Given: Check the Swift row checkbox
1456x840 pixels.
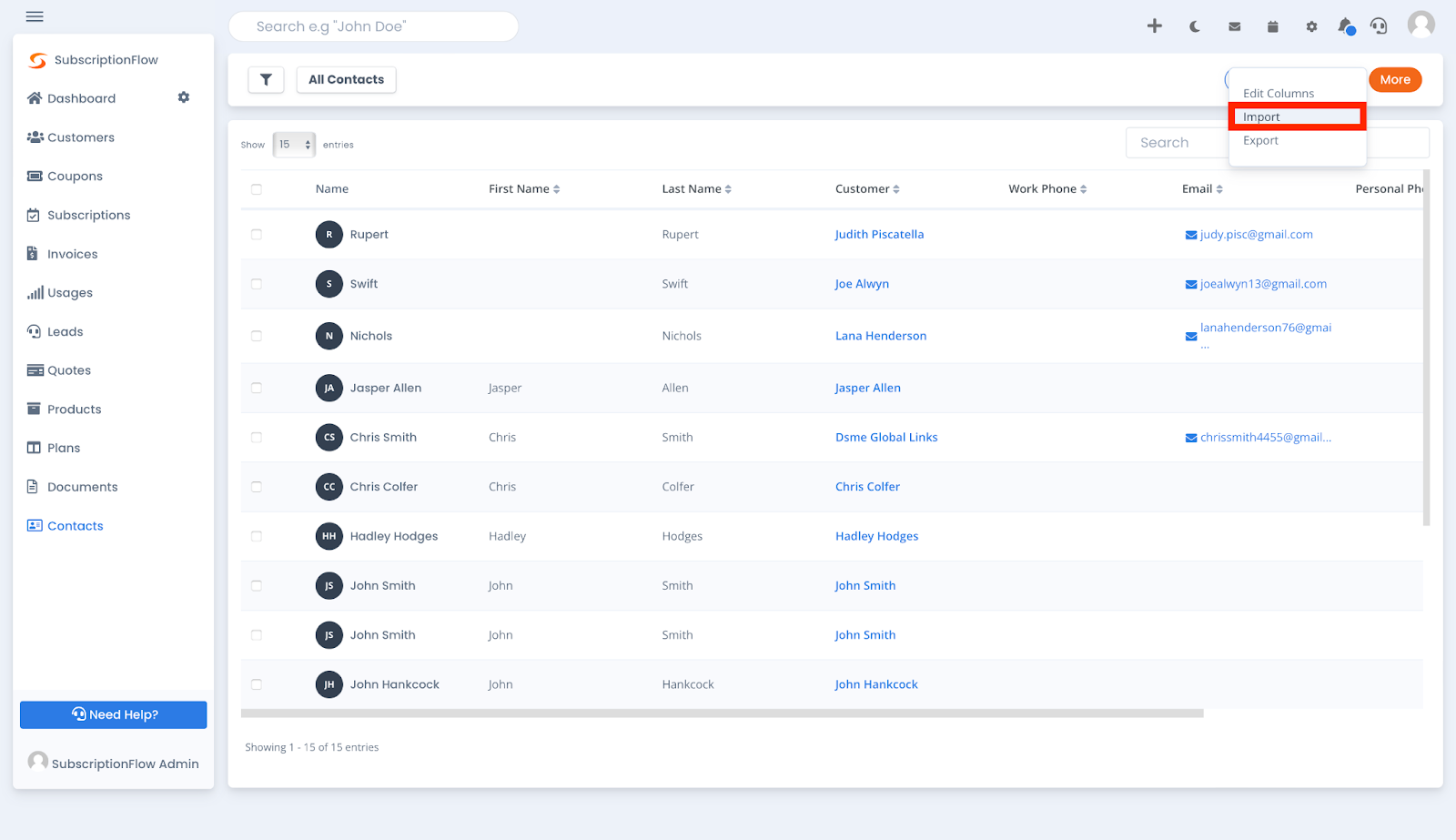Looking at the screenshot, I should pyautogui.click(x=257, y=284).
